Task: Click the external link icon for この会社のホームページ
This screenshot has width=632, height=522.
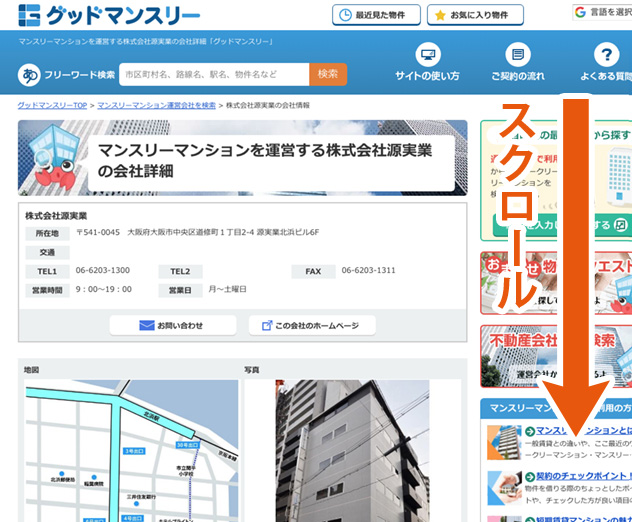Action: point(267,326)
